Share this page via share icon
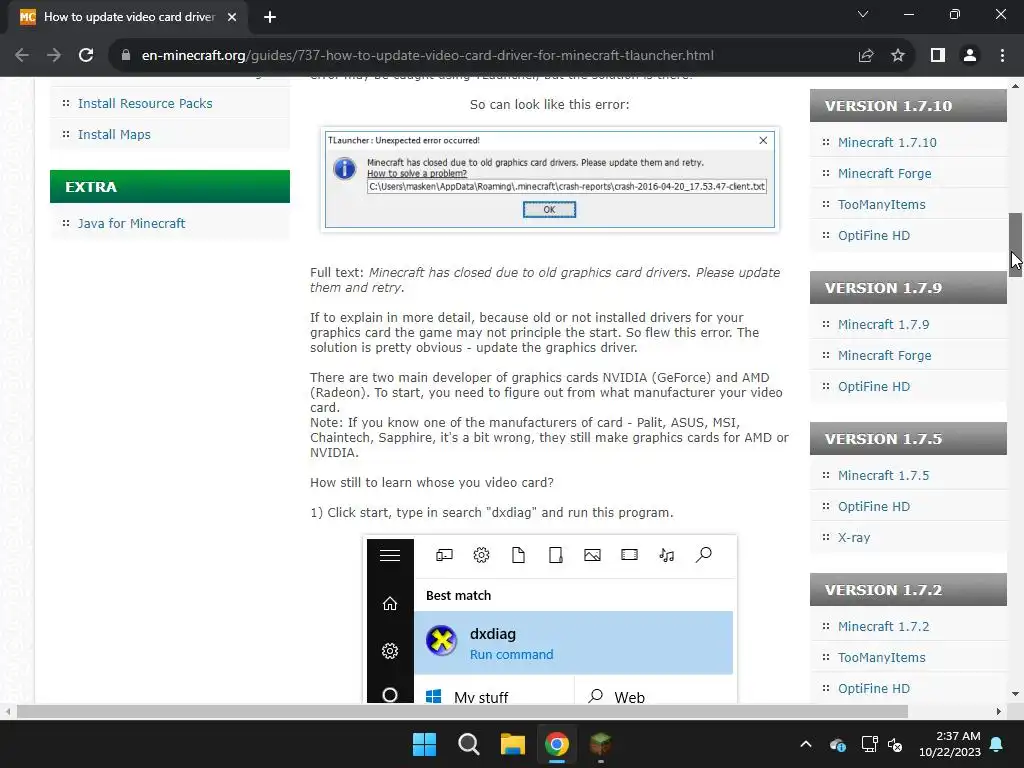Viewport: 1024px width, 768px height. click(x=866, y=56)
